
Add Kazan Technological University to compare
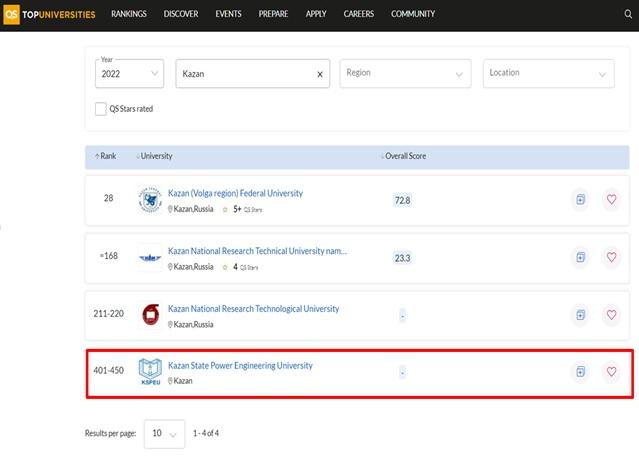click(580, 315)
